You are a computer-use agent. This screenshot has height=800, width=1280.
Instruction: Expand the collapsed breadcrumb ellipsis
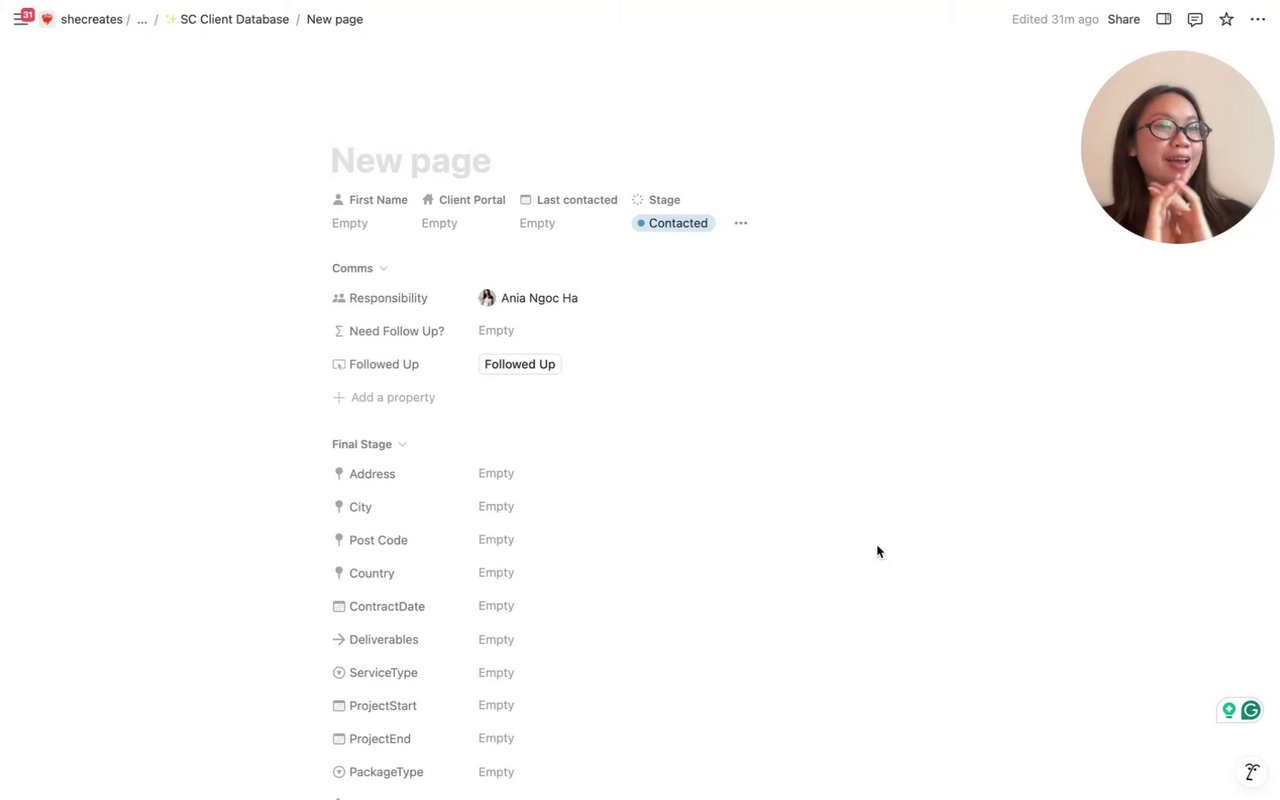coord(142,19)
